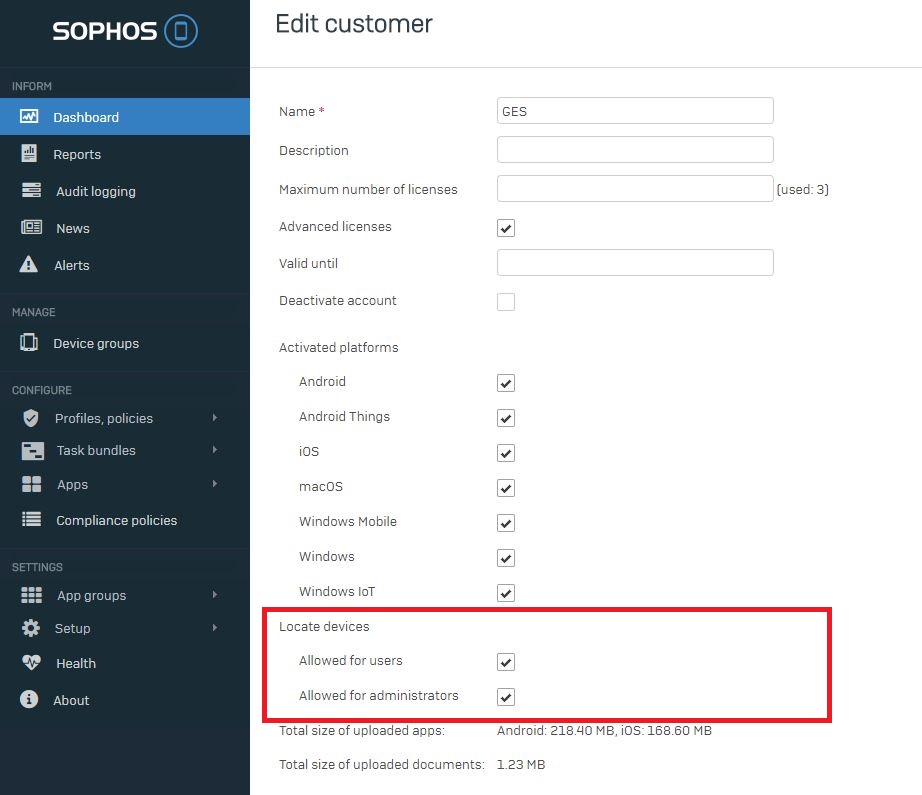
Task: Click the About info icon
Action: [x=29, y=699]
